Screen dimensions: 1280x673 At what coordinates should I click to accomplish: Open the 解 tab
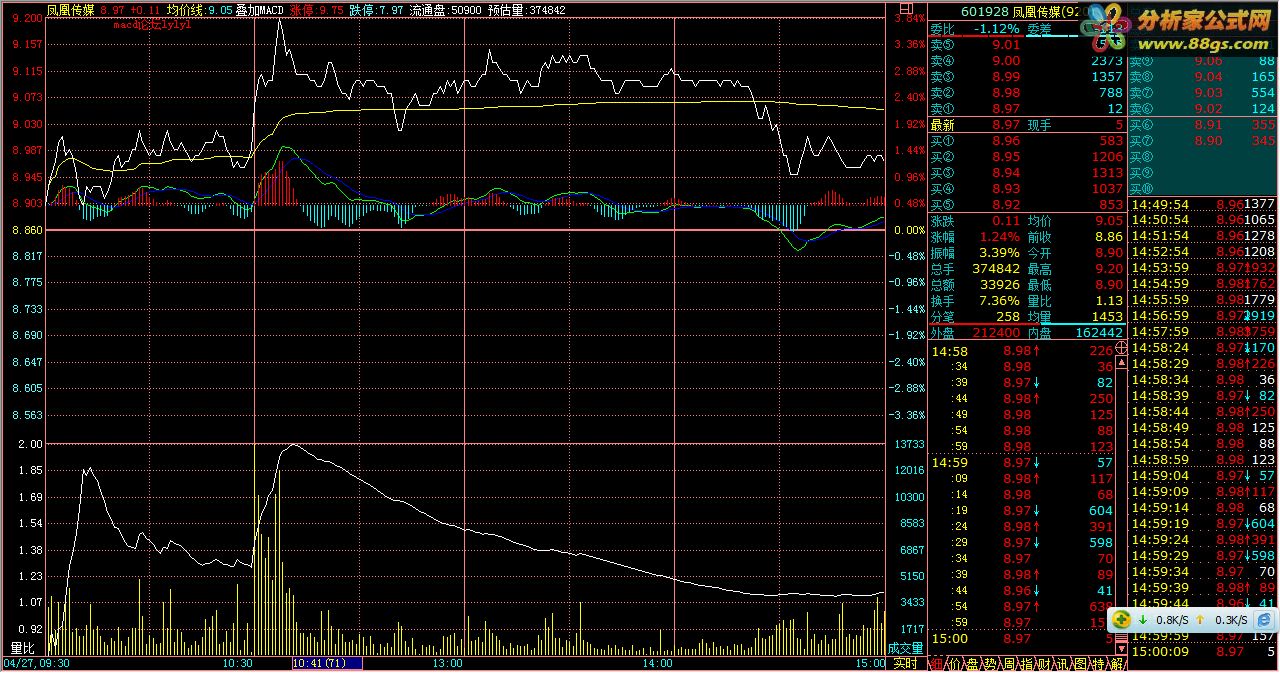[x=1116, y=663]
